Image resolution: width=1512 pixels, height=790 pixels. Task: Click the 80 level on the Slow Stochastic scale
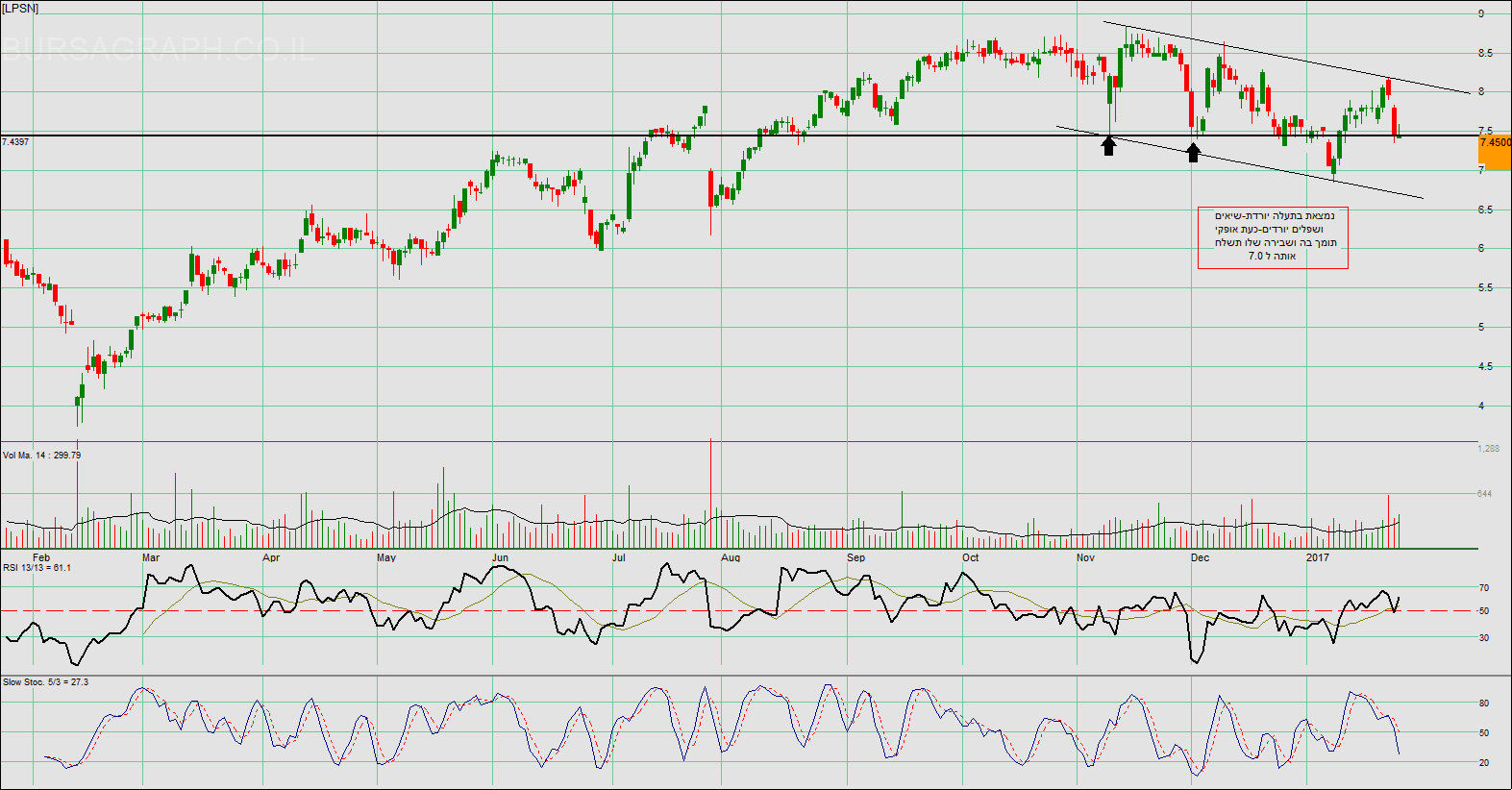(x=1484, y=704)
